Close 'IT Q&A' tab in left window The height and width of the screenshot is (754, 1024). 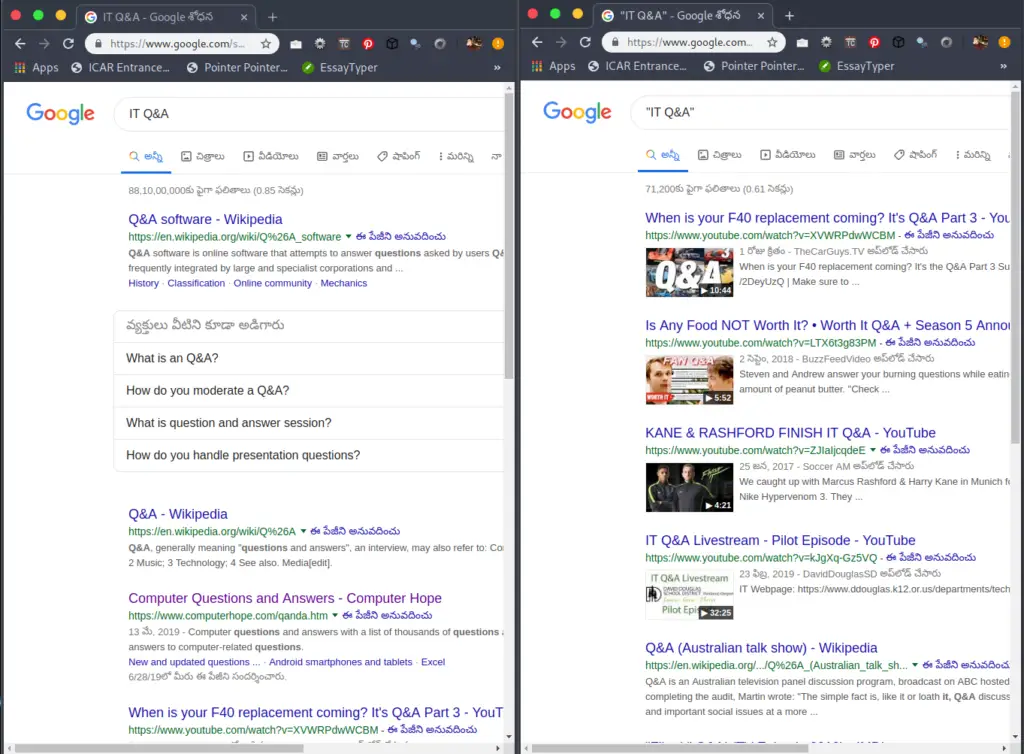point(244,17)
